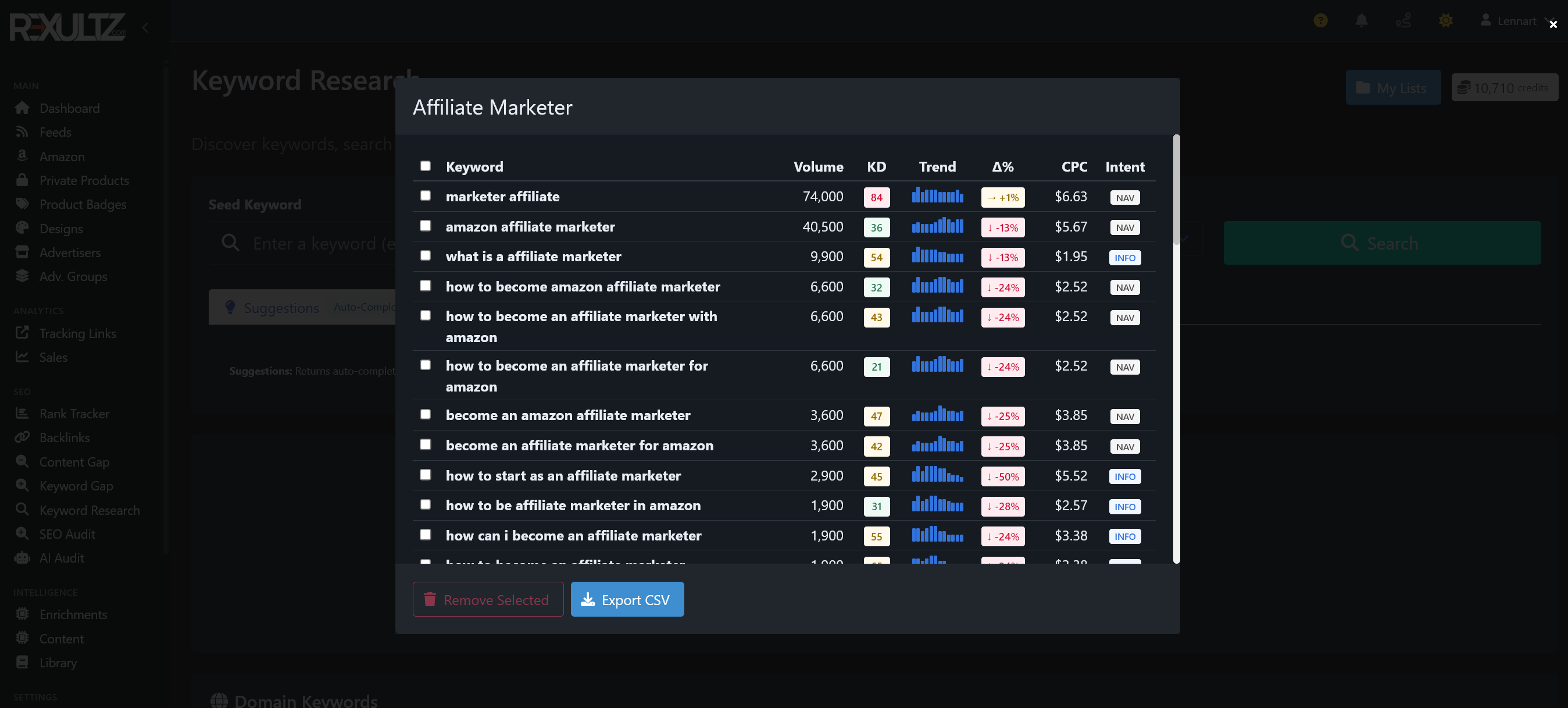Open Amazon sidebar icon
This screenshot has height=708, width=1568.
click(x=22, y=156)
